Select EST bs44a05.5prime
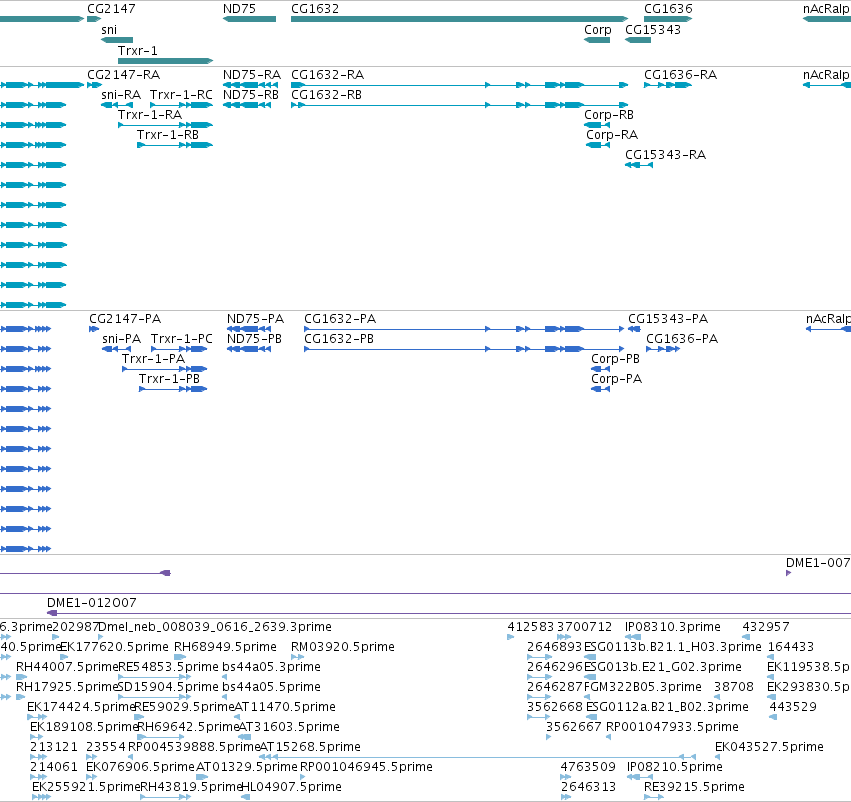Image resolution: width=851 pixels, height=802 pixels. coord(271,687)
